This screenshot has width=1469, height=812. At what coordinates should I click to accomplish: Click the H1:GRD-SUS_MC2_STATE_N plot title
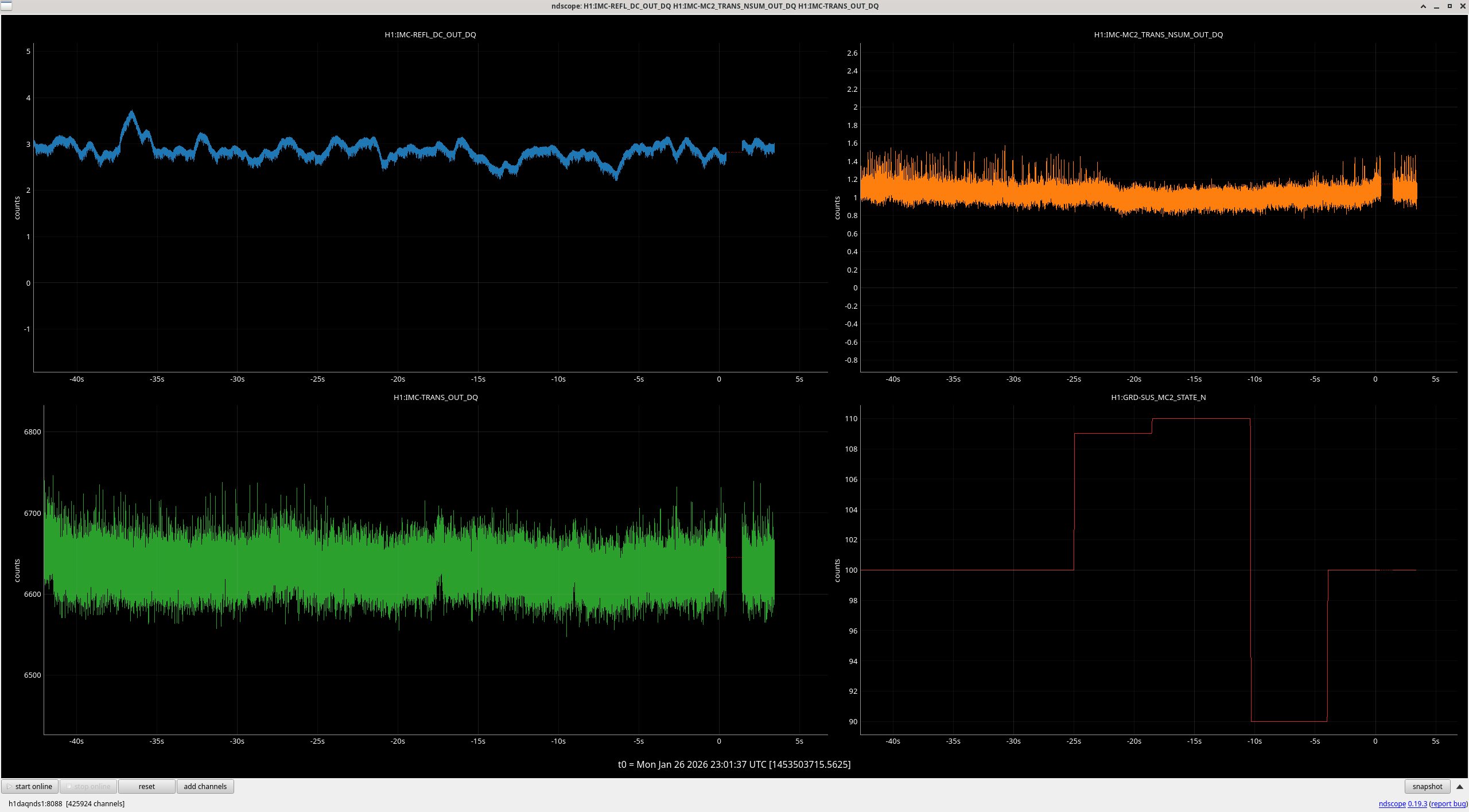(1158, 397)
